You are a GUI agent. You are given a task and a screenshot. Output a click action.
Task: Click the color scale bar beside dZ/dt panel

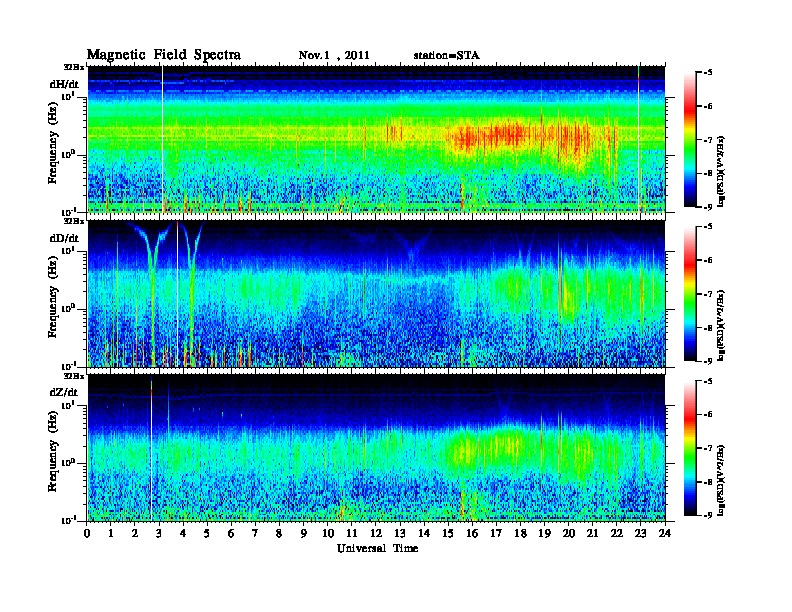coord(690,448)
